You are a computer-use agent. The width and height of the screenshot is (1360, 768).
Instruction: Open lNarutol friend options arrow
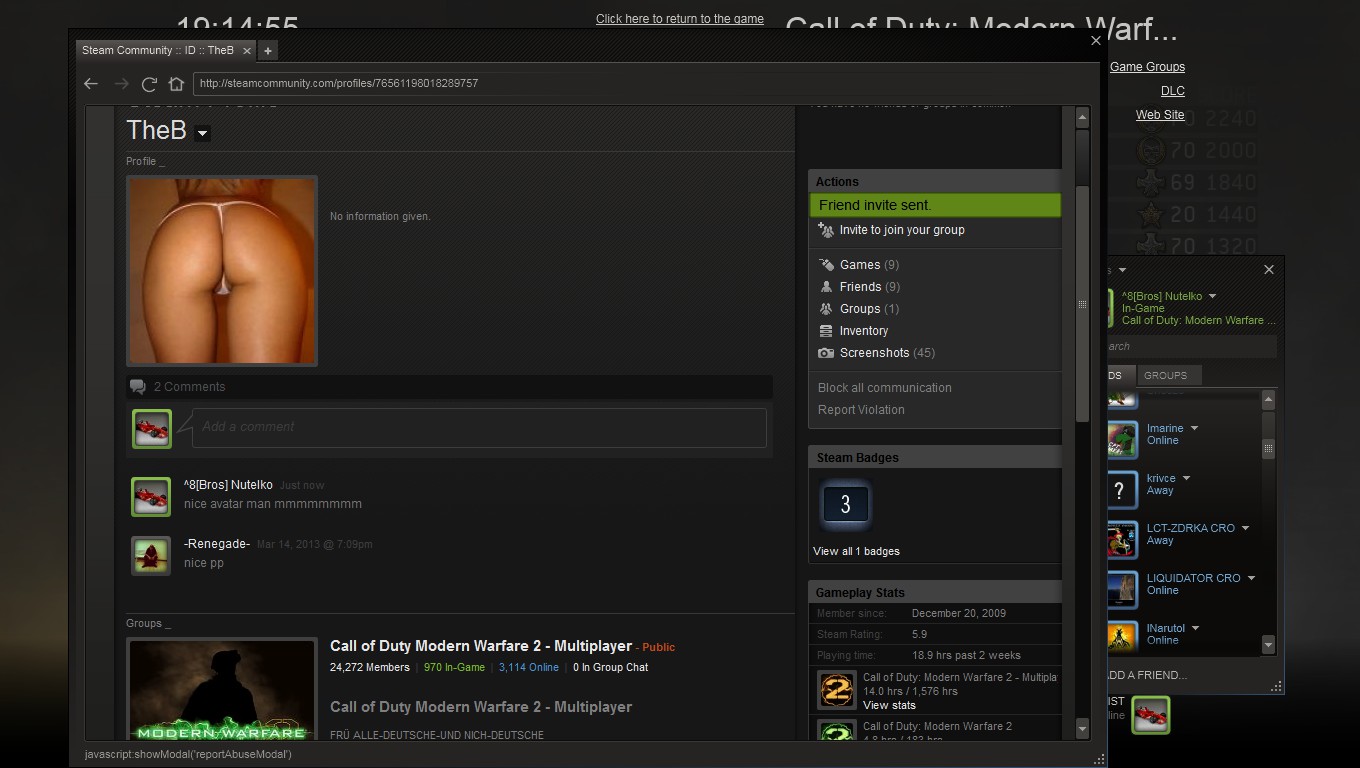(x=1195, y=628)
